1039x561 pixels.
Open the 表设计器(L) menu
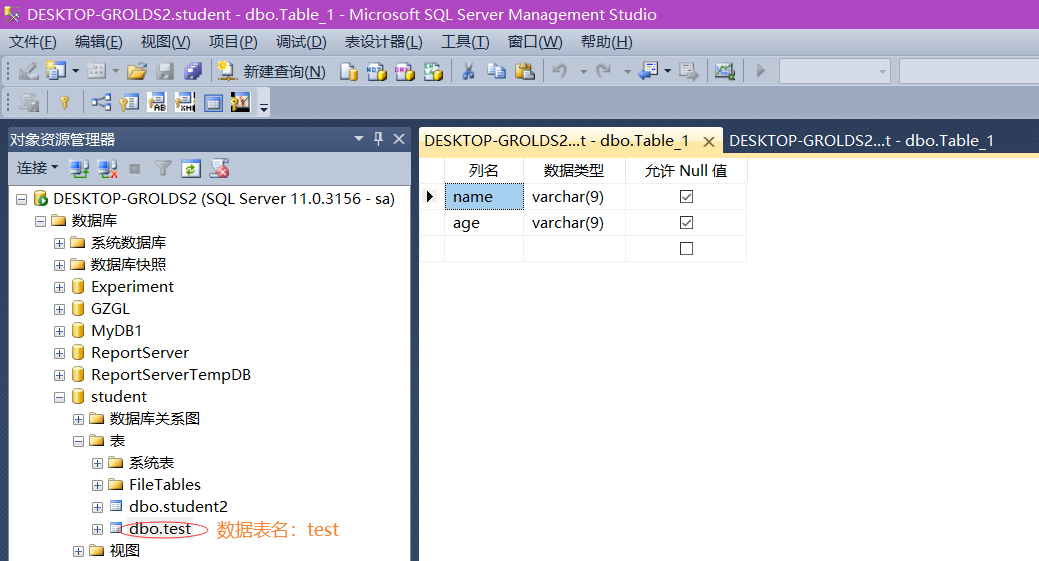coord(384,42)
